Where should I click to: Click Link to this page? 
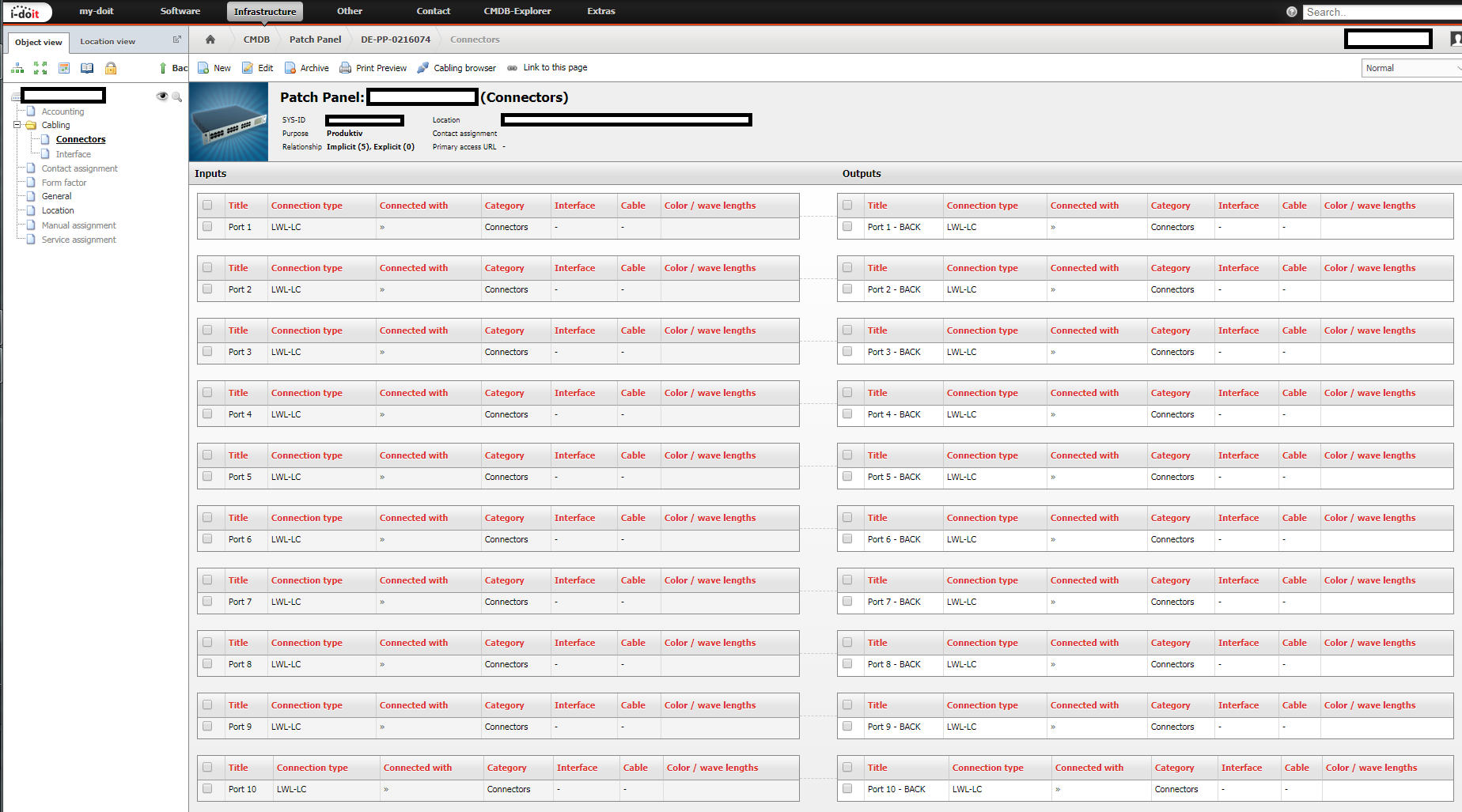click(x=547, y=68)
